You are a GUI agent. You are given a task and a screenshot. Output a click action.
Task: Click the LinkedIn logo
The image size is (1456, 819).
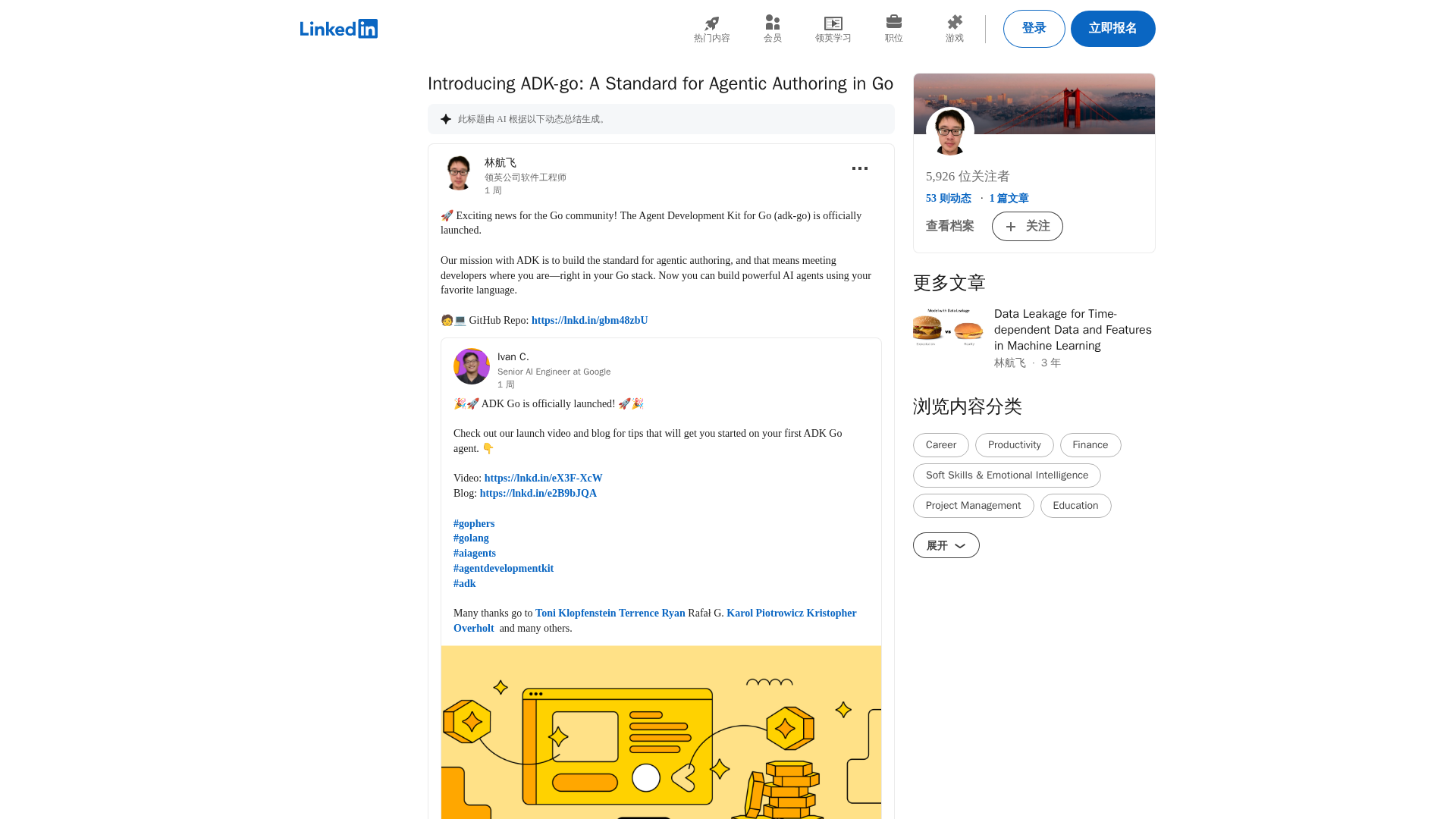click(x=338, y=29)
